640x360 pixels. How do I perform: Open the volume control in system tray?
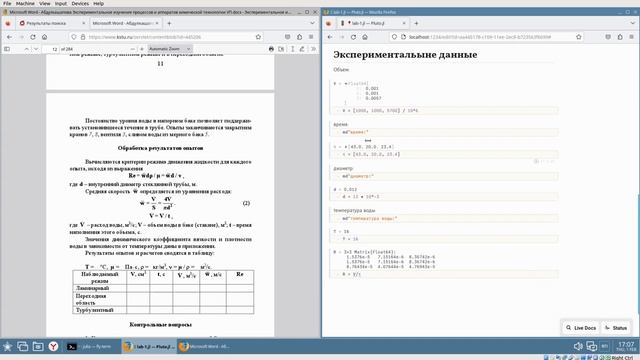[578, 347]
